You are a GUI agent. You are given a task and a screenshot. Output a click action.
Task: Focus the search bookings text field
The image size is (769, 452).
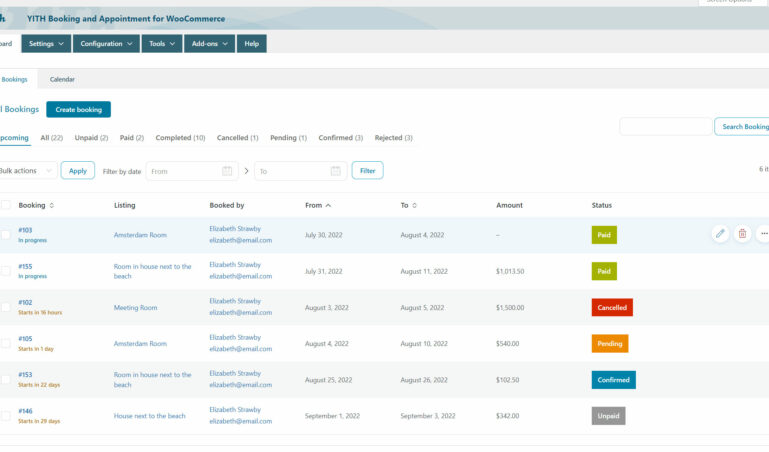click(x=666, y=126)
